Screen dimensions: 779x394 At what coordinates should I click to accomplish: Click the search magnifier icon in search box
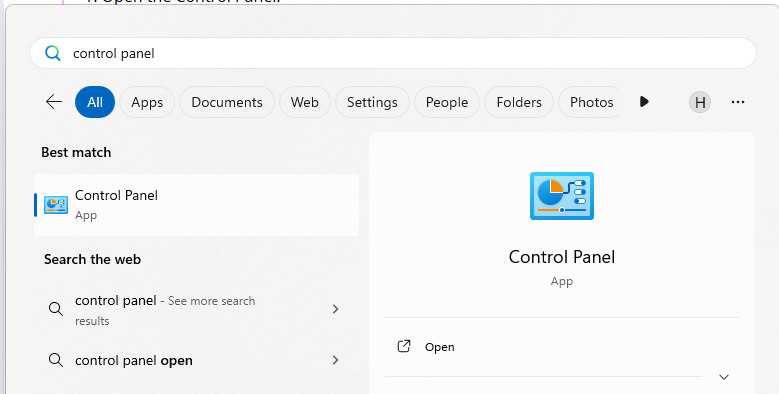click(x=53, y=53)
